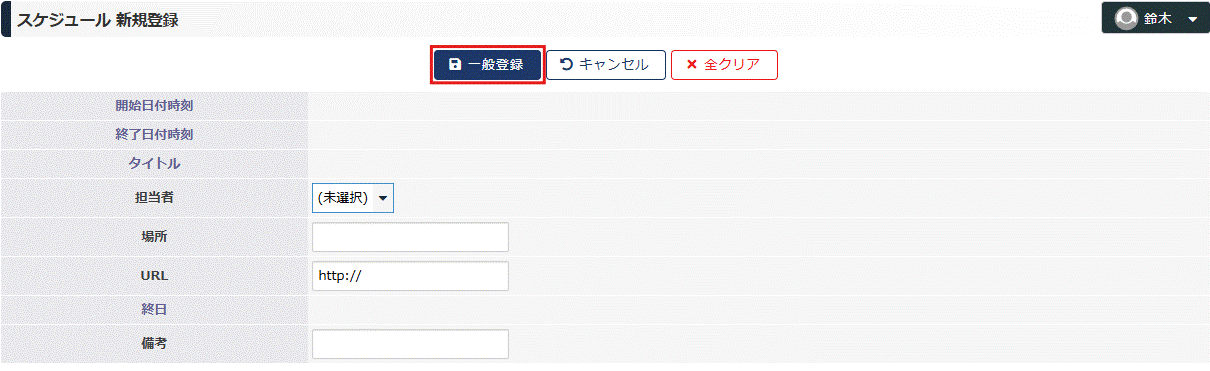Click into the URL field showing http://
The width and height of the screenshot is (1210, 371).
tap(411, 276)
